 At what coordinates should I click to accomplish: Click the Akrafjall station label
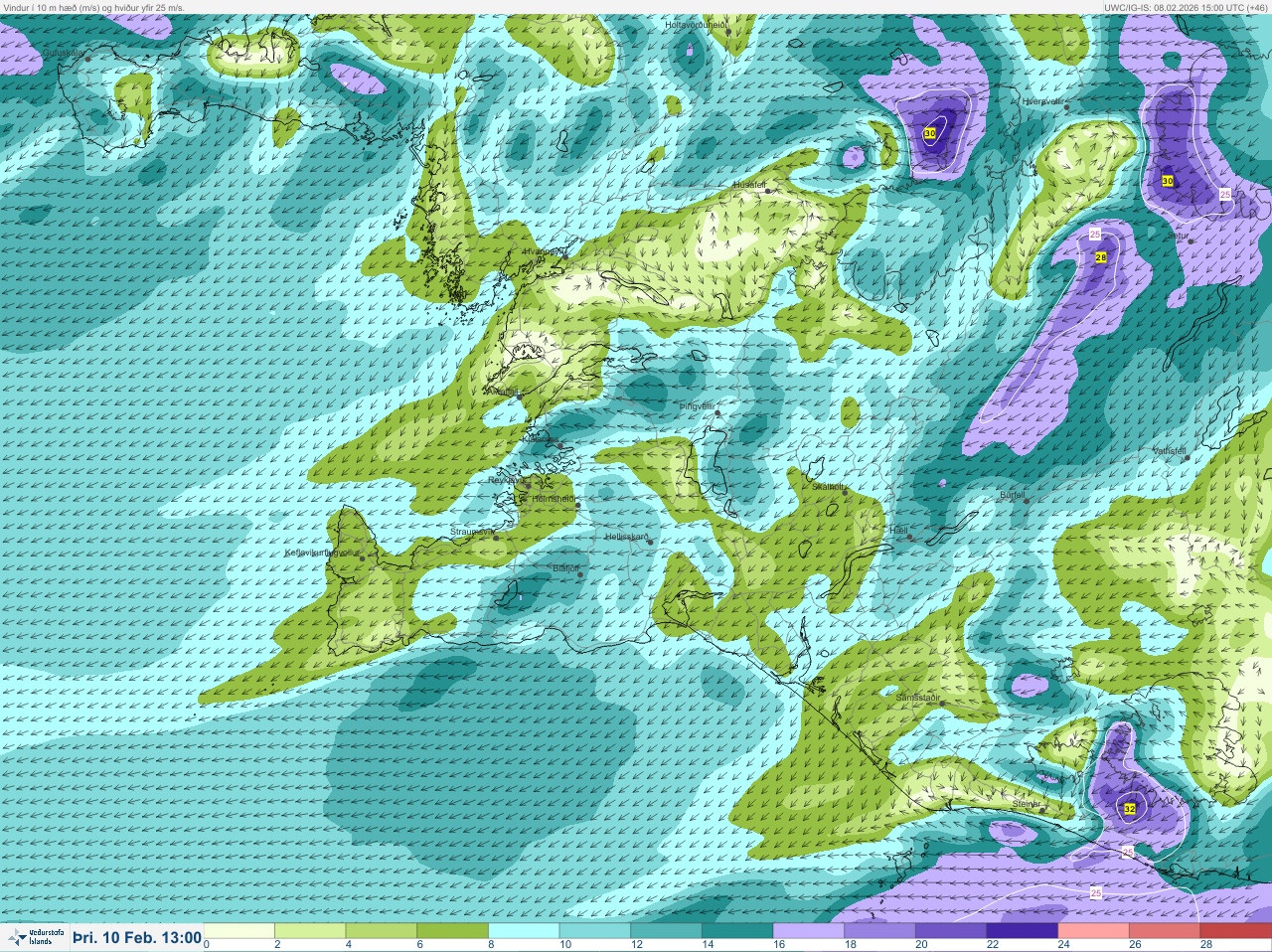501,392
